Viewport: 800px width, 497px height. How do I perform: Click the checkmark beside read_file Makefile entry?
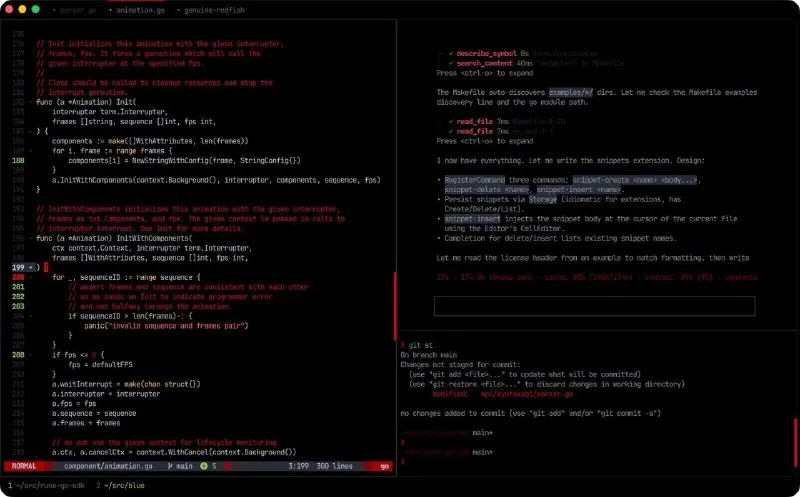coord(451,121)
